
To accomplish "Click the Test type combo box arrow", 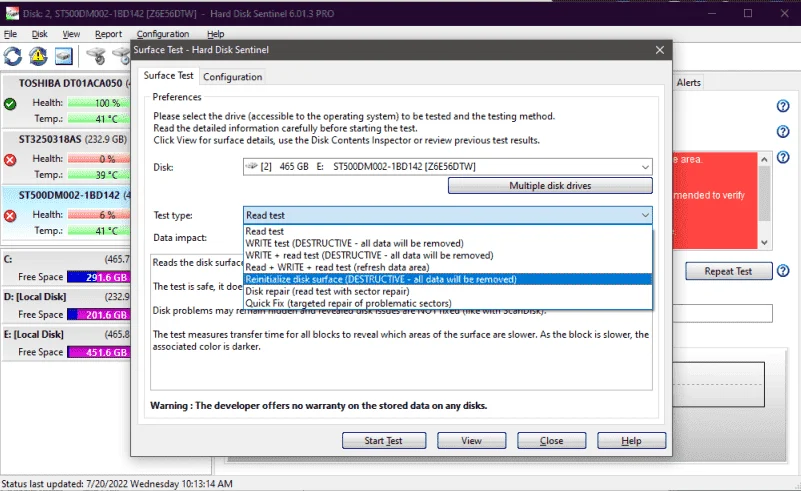I will [645, 215].
